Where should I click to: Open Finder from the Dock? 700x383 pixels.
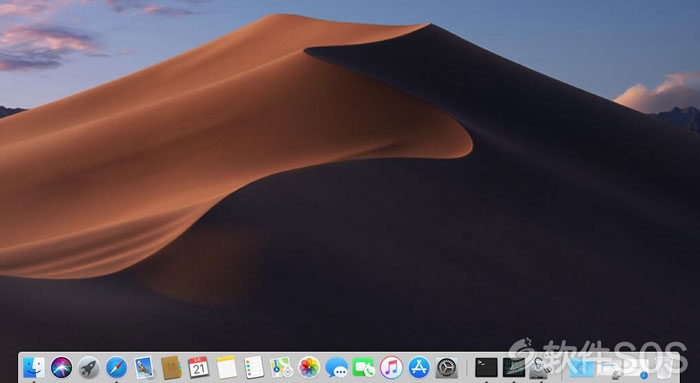click(34, 367)
